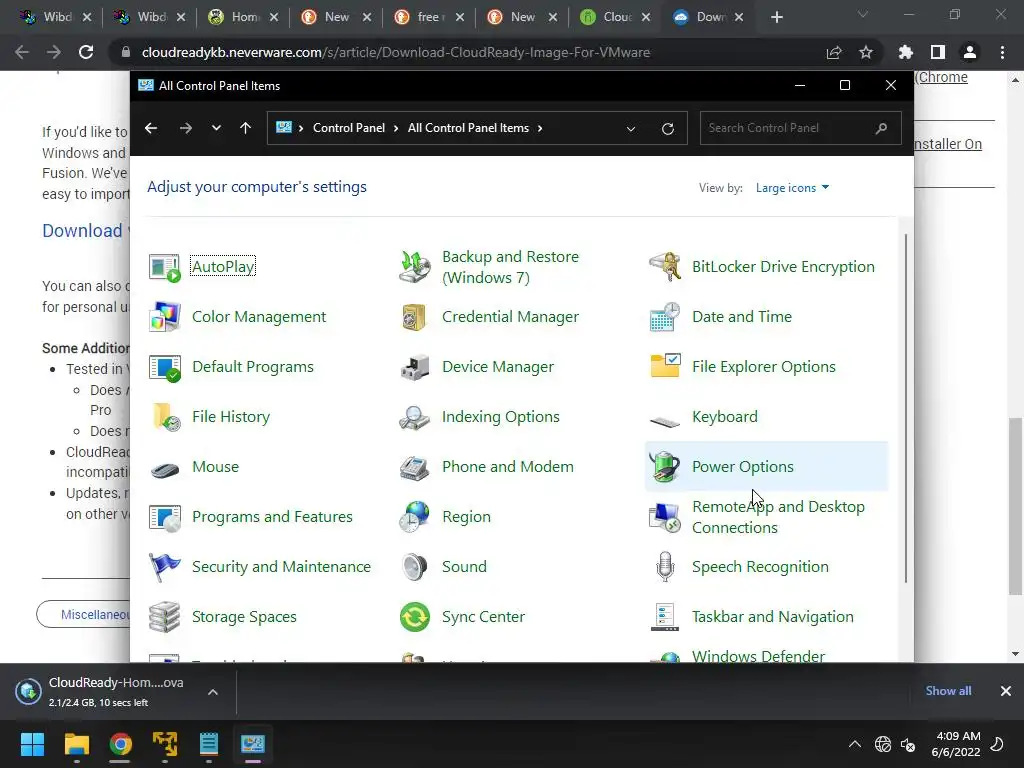Image resolution: width=1024 pixels, height=768 pixels.
Task: Expand chevron after Control Panel breadcrumb
Action: pyautogui.click(x=396, y=128)
